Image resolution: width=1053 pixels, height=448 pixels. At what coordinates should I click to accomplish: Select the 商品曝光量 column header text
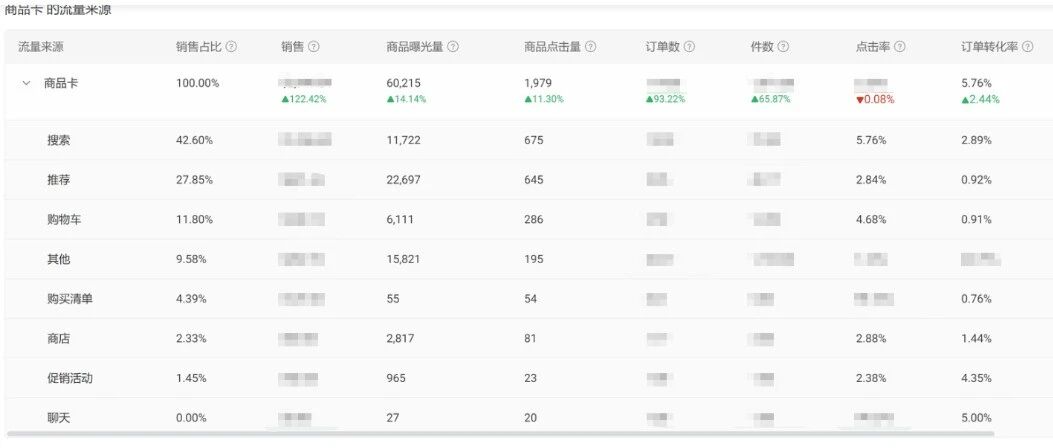[415, 47]
